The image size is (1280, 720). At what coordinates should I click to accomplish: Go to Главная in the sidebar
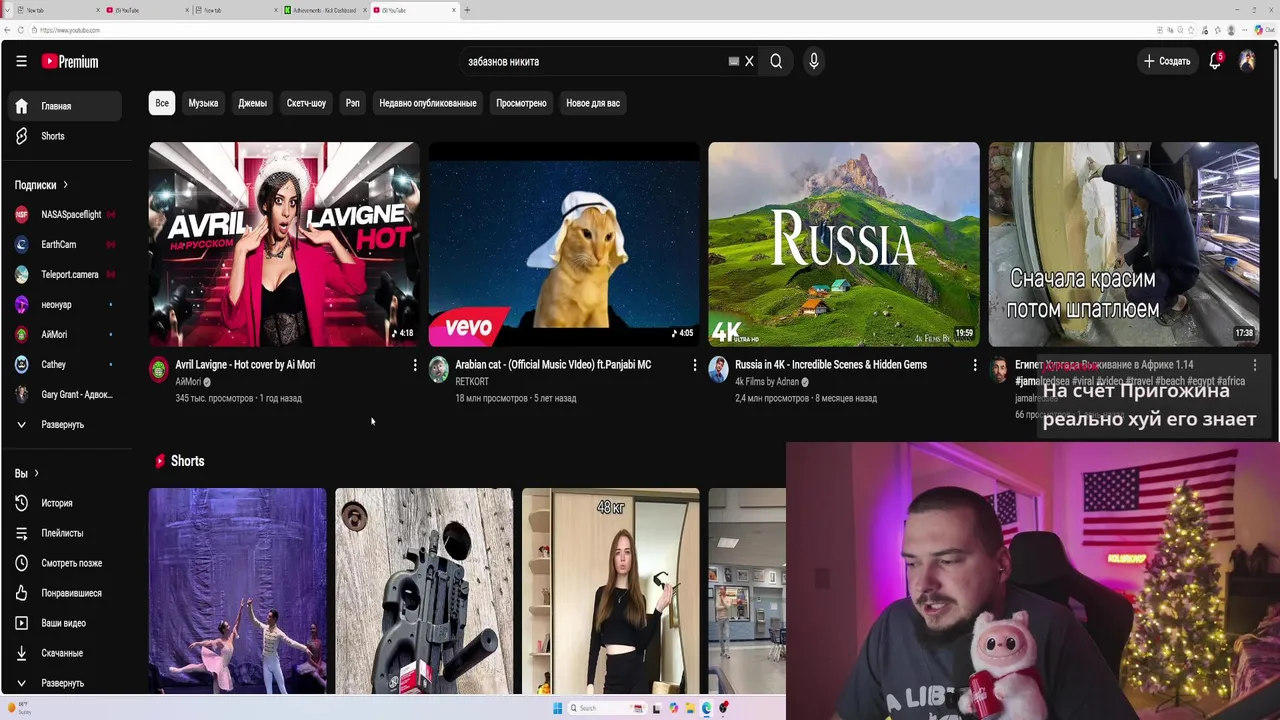tap(67, 106)
